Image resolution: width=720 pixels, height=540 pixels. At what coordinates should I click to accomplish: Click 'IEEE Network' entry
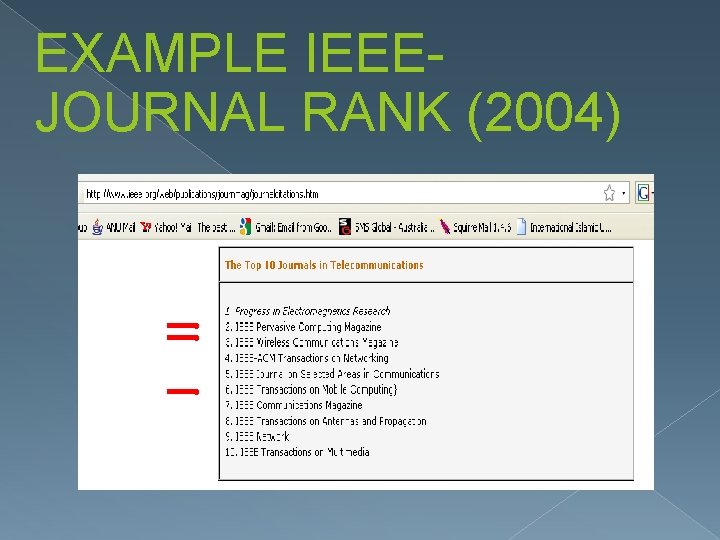click(x=257, y=437)
